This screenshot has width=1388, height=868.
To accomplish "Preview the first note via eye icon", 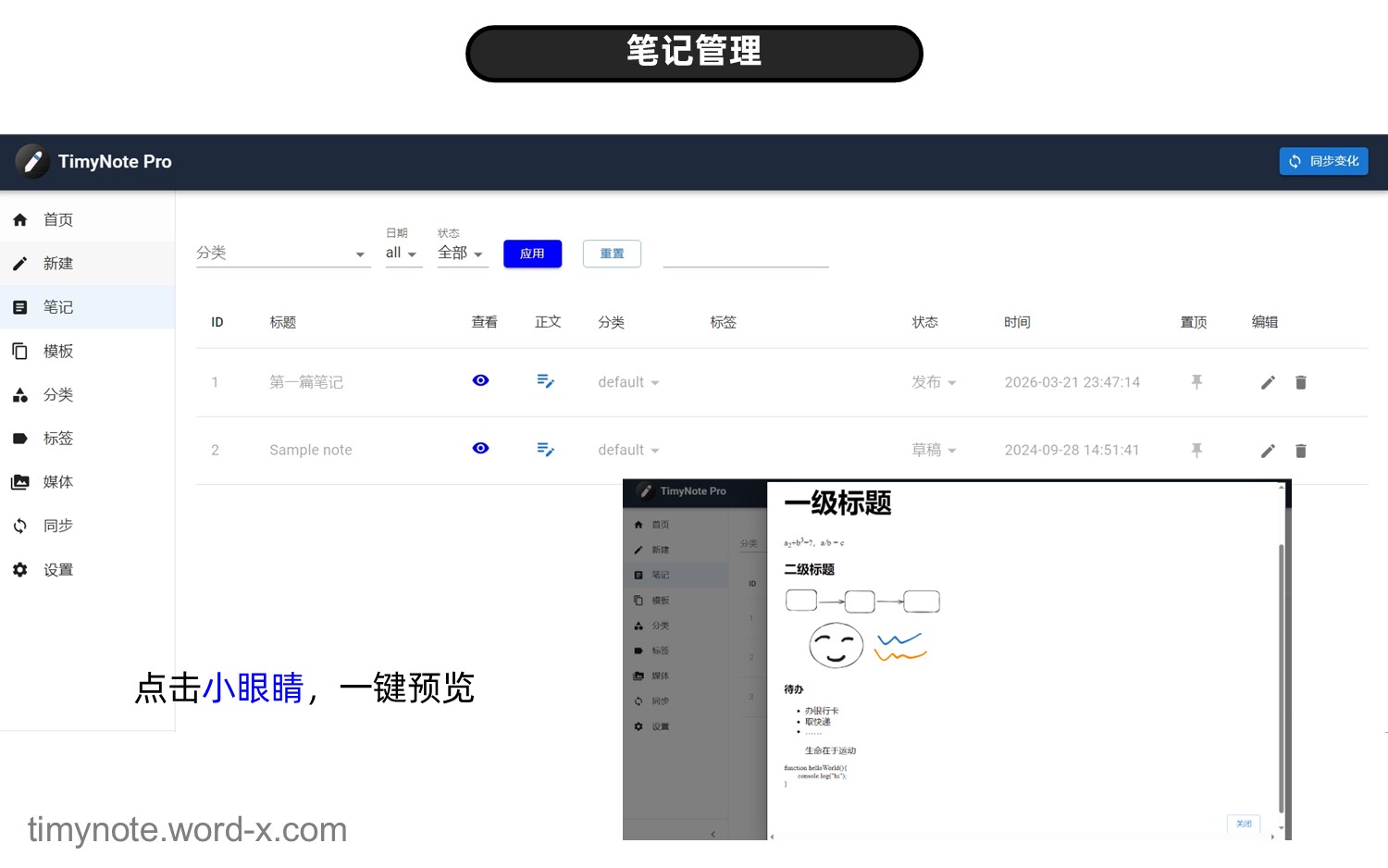I will 480,380.
